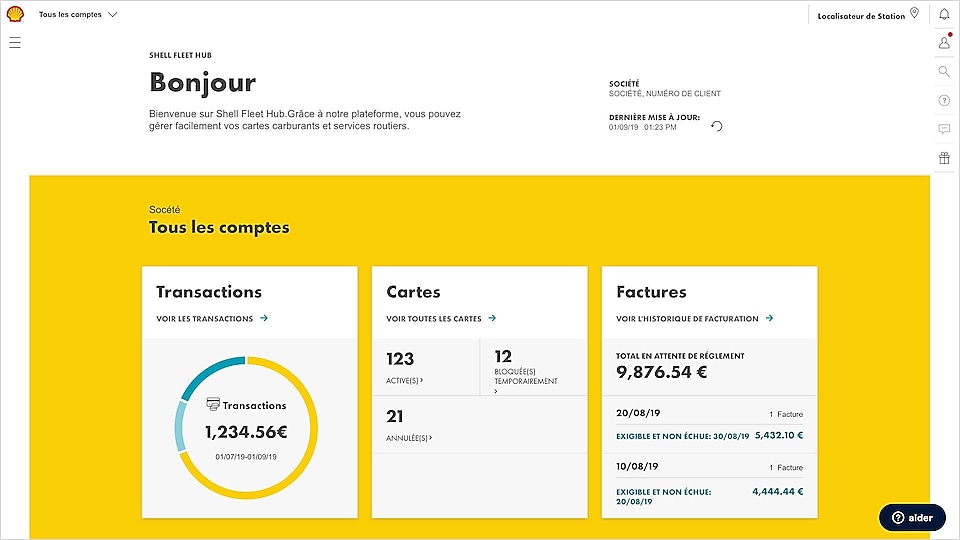
Task: Open the hamburger menu
Action: (15, 42)
